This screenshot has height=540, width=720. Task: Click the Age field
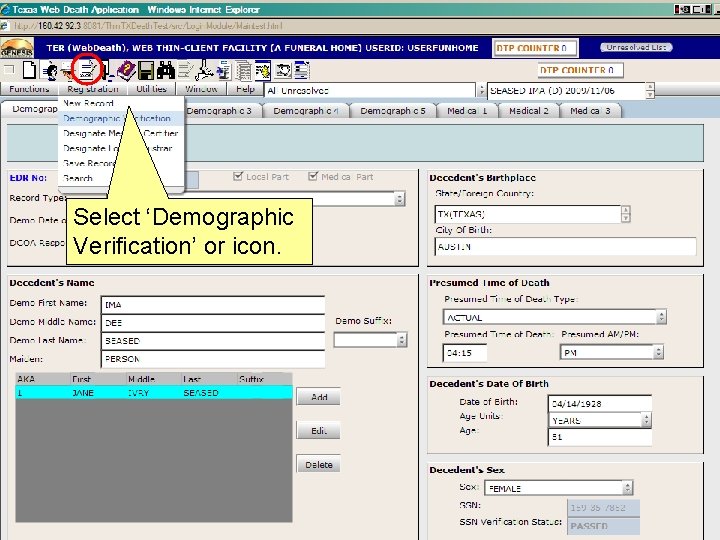600,437
